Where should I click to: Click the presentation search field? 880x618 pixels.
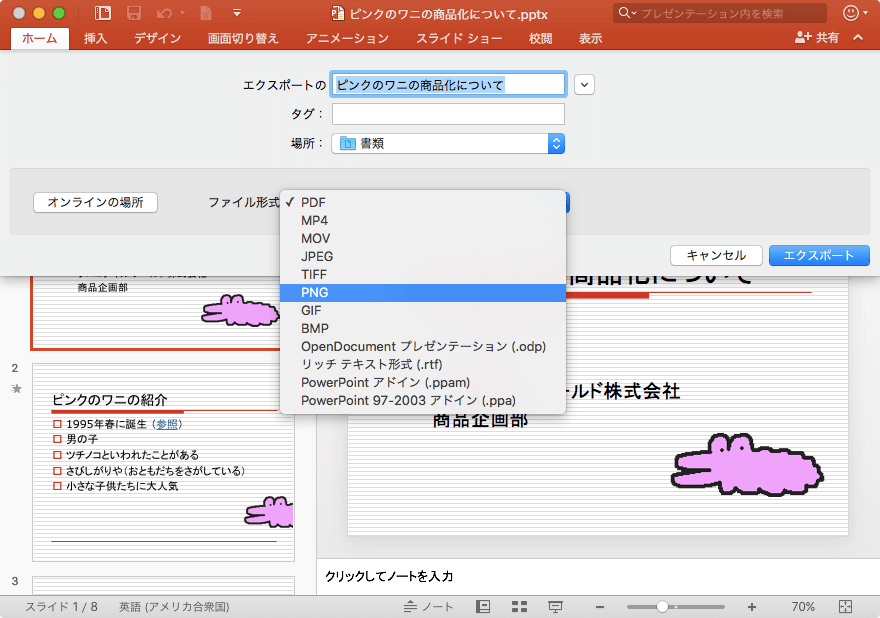coord(720,13)
